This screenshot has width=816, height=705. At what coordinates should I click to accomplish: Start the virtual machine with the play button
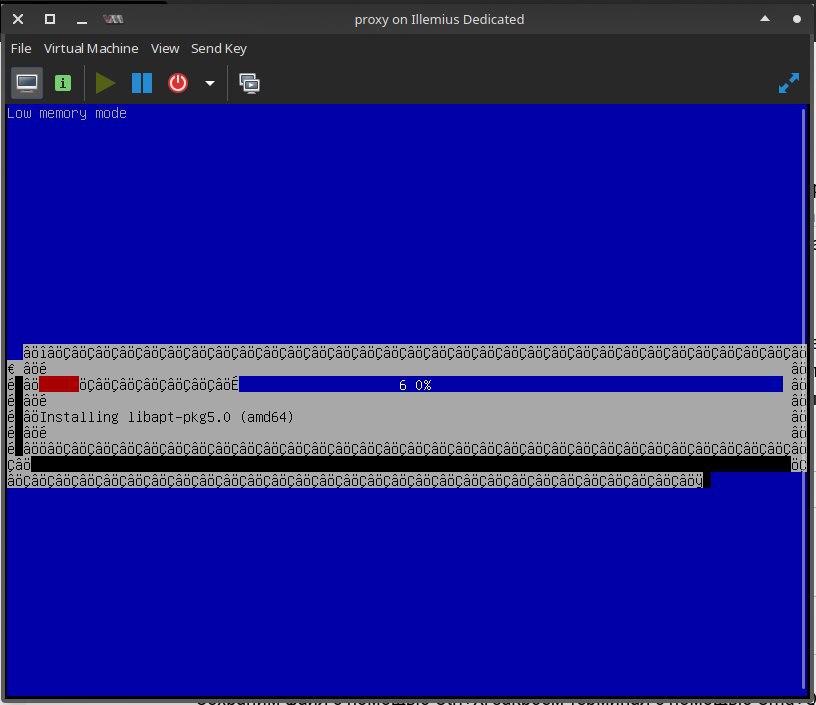click(105, 83)
